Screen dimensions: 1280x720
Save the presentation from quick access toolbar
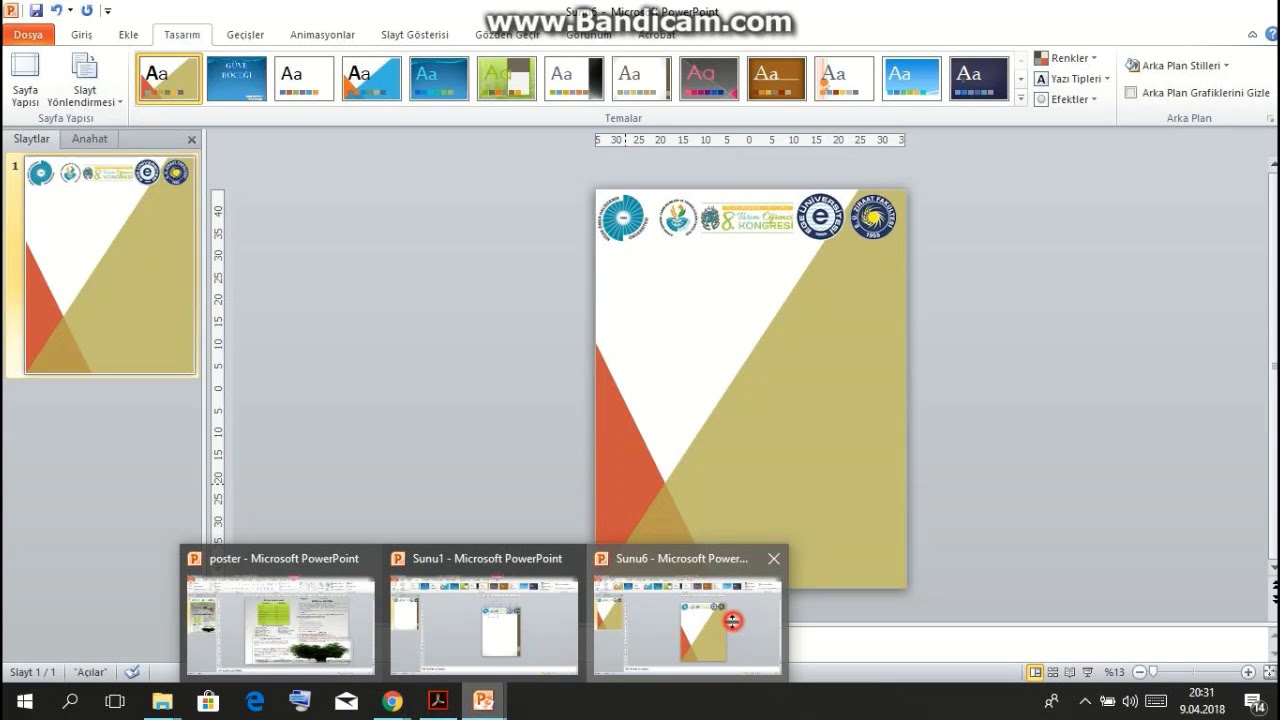pos(36,10)
